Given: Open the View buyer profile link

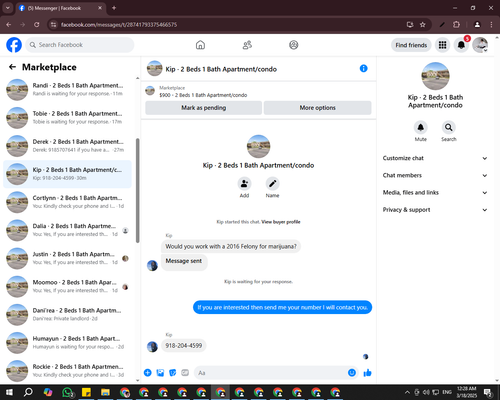Looking at the screenshot, I should click(x=281, y=222).
